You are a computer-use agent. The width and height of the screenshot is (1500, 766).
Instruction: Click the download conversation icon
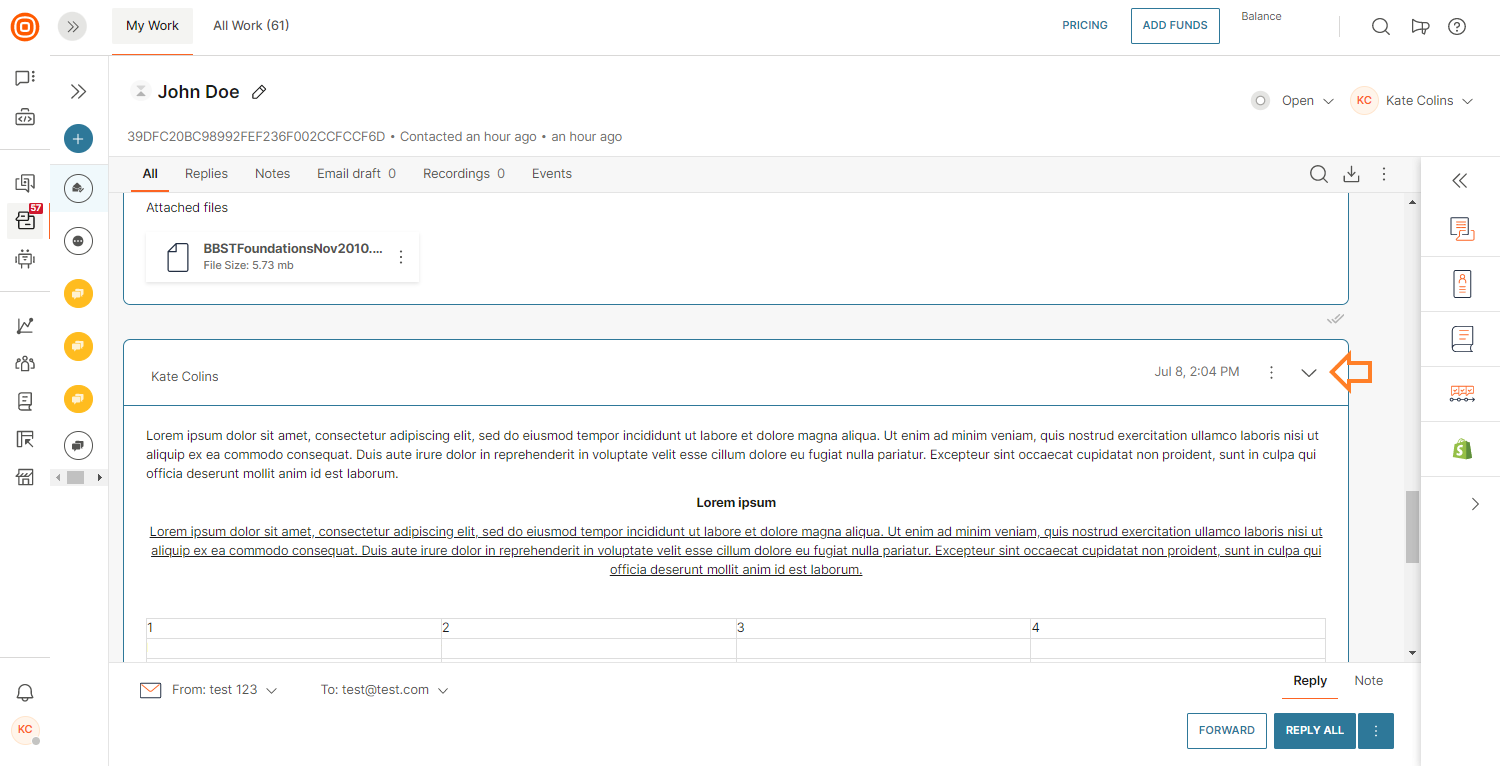(1351, 174)
